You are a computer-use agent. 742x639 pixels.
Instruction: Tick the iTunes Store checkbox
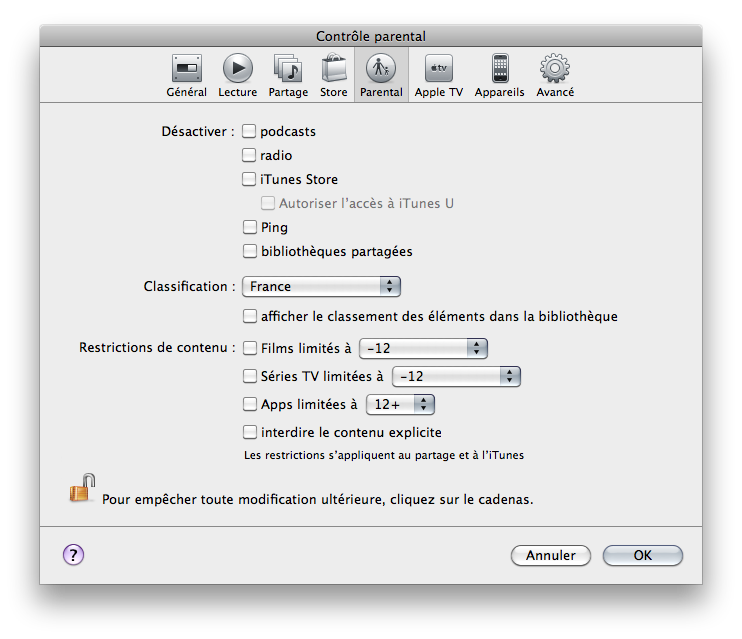click(x=250, y=180)
